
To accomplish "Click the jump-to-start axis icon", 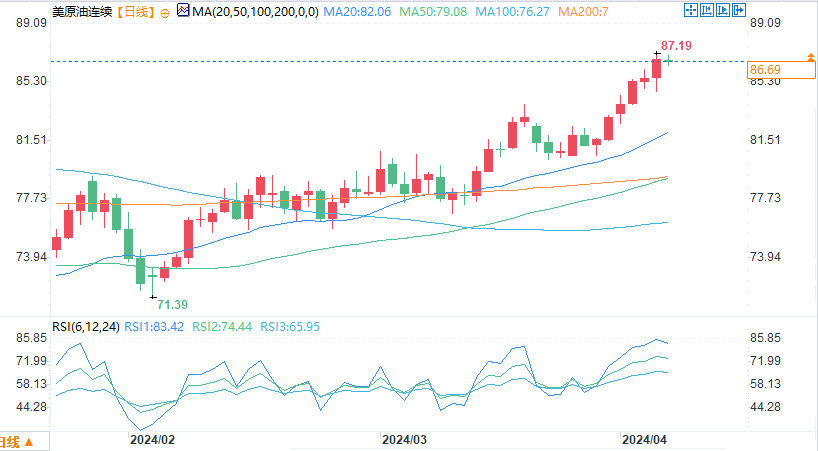I will coord(707,10).
